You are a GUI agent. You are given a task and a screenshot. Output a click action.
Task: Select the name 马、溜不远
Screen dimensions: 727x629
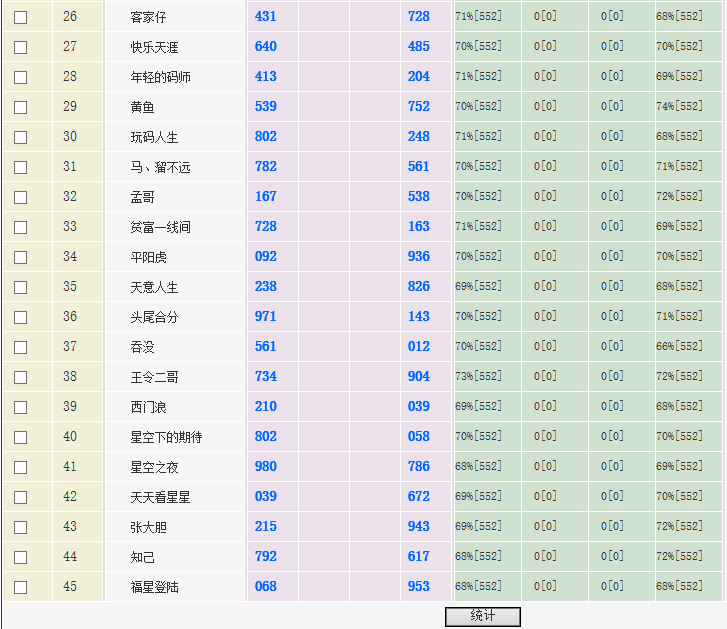[160, 167]
